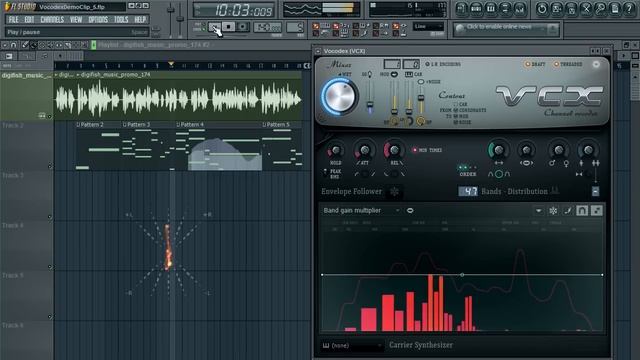Click the white envelope control point on band line
The image size is (640, 360).
coord(462,275)
